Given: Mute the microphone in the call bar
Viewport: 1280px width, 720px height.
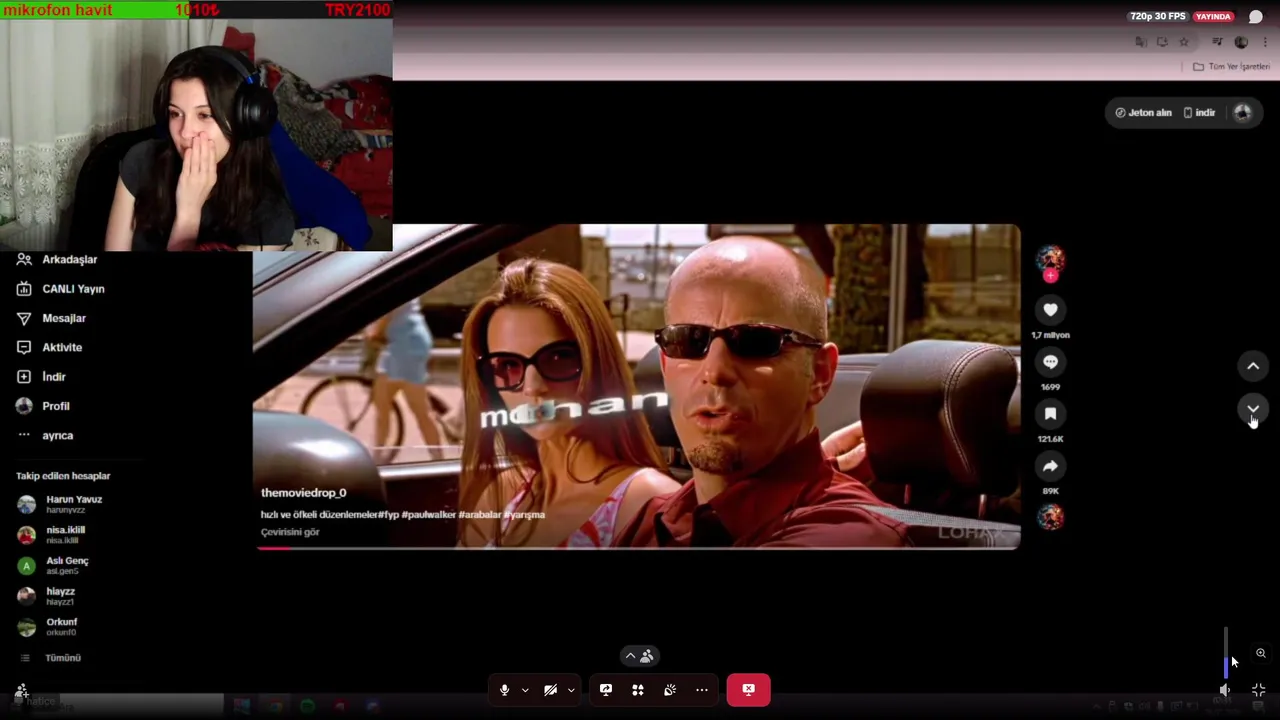Looking at the screenshot, I should pos(504,690).
